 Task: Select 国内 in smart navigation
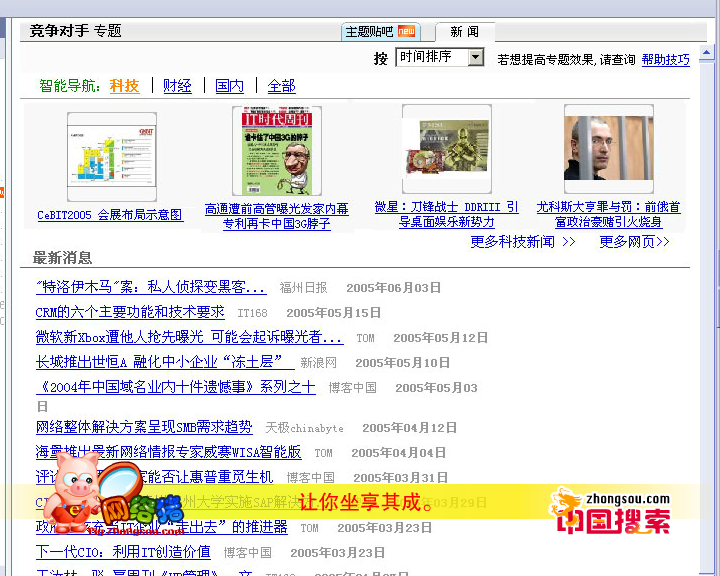pyautogui.click(x=230, y=86)
